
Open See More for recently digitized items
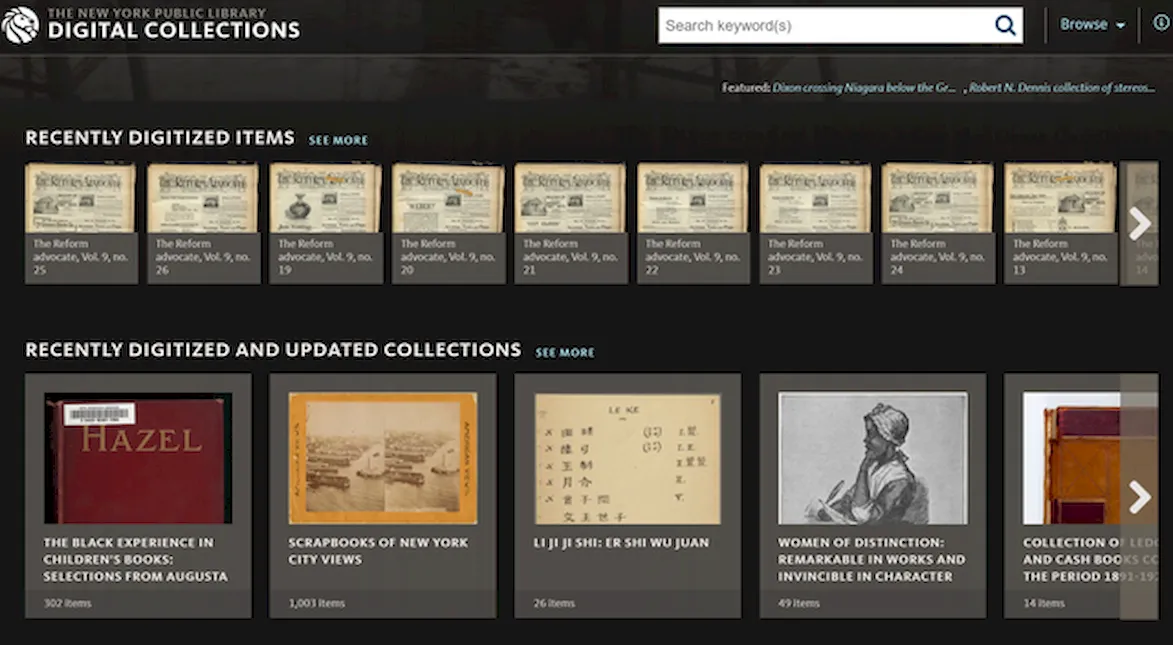click(338, 141)
